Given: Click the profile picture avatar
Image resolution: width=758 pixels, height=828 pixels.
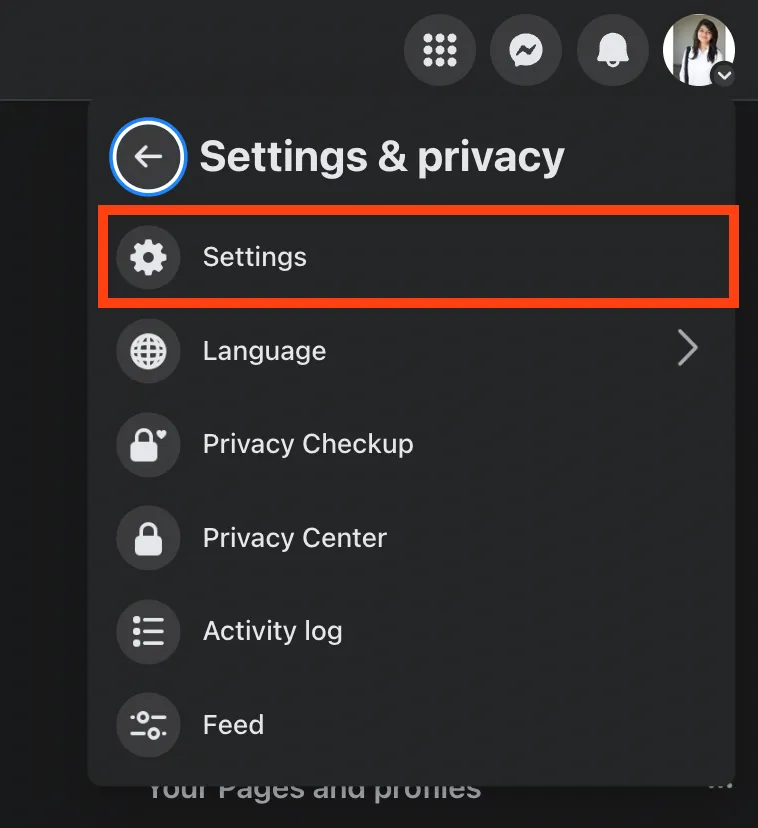Looking at the screenshot, I should pyautogui.click(x=698, y=50).
